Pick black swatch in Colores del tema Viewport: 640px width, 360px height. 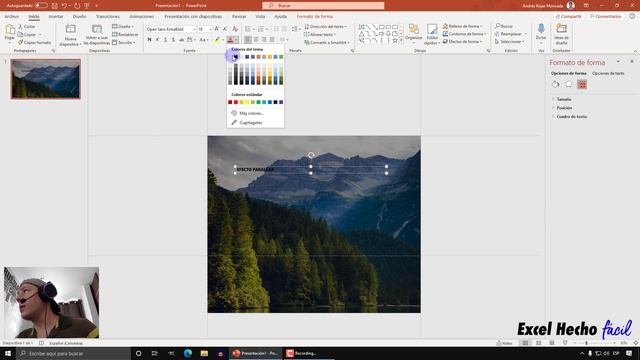[236, 57]
